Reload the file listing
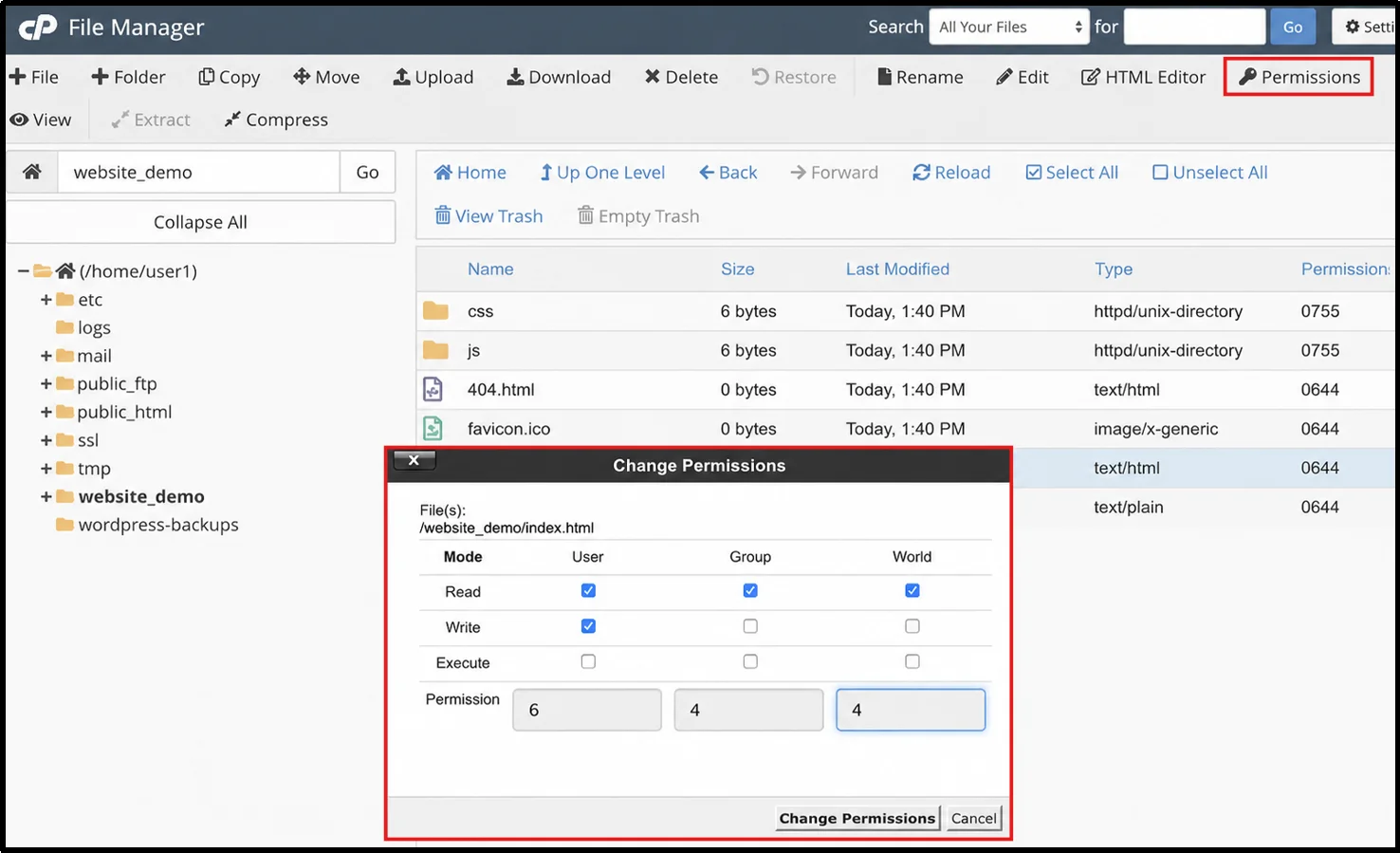The width and height of the screenshot is (1400, 853). click(951, 173)
